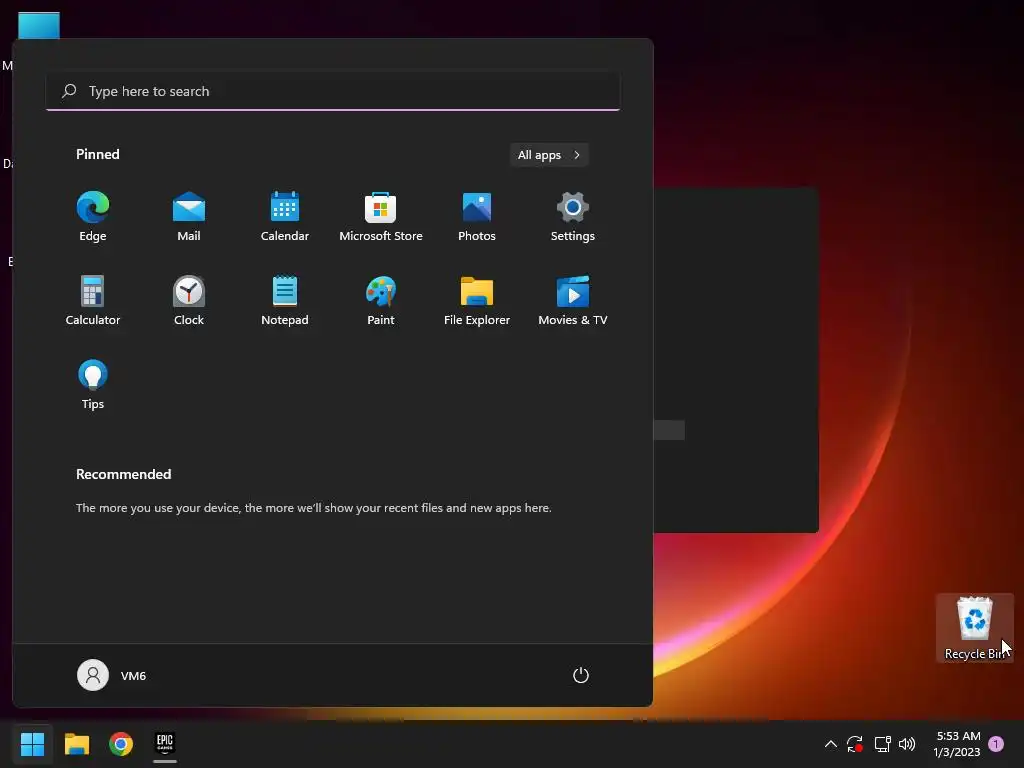Open Notepad from pinned apps
This screenshot has height=768, width=1024.
point(285,300)
